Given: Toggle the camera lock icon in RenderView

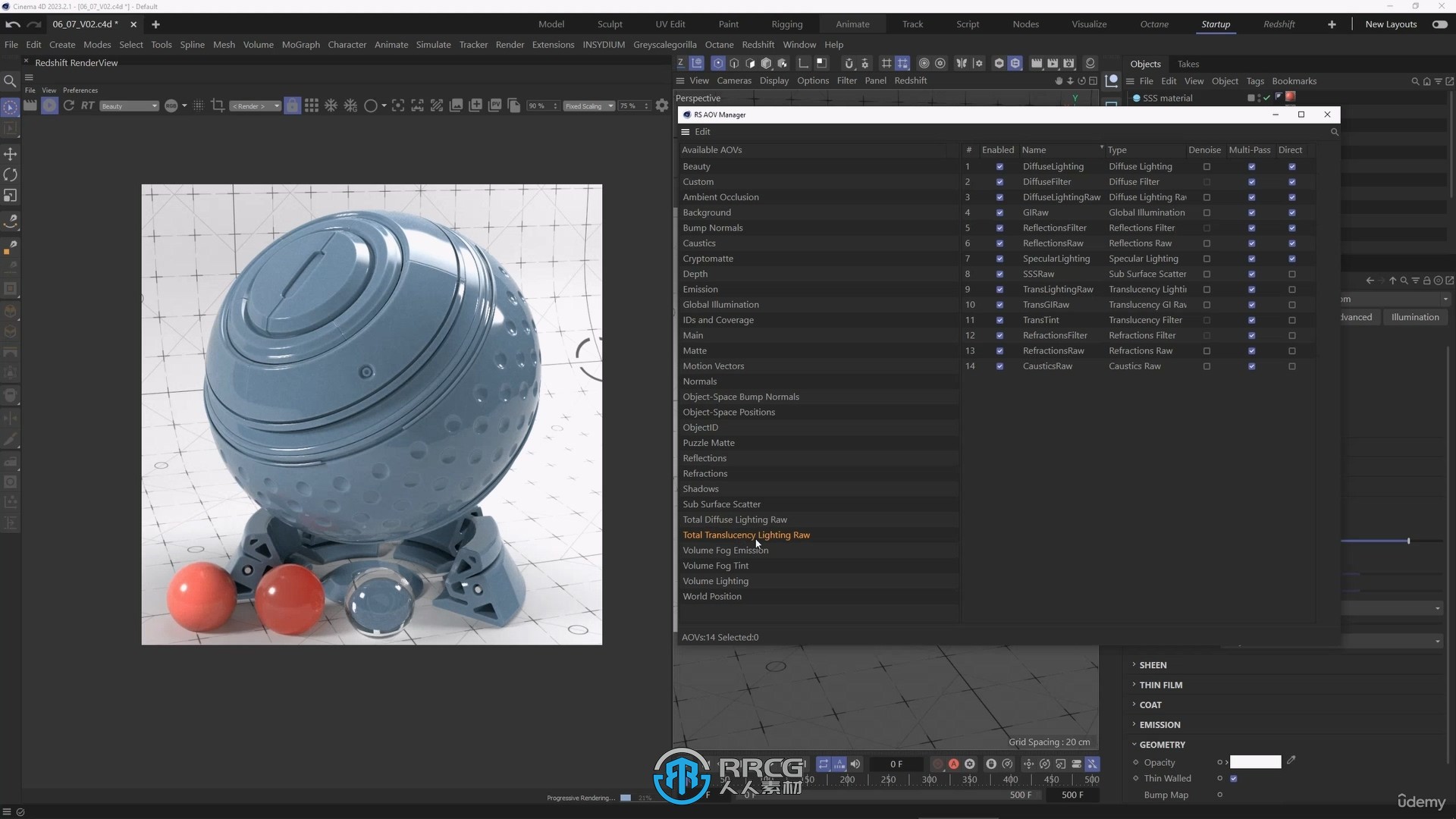Looking at the screenshot, I should pyautogui.click(x=292, y=105).
